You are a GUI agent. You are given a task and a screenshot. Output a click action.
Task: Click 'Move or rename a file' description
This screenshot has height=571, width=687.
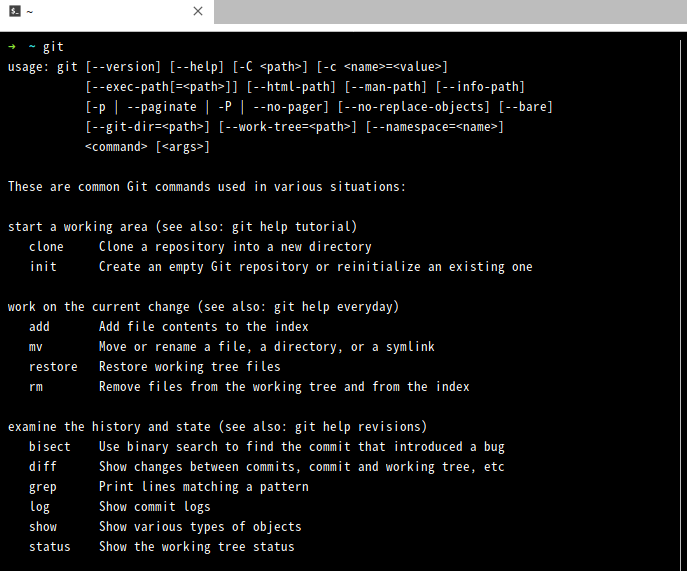[266, 347]
